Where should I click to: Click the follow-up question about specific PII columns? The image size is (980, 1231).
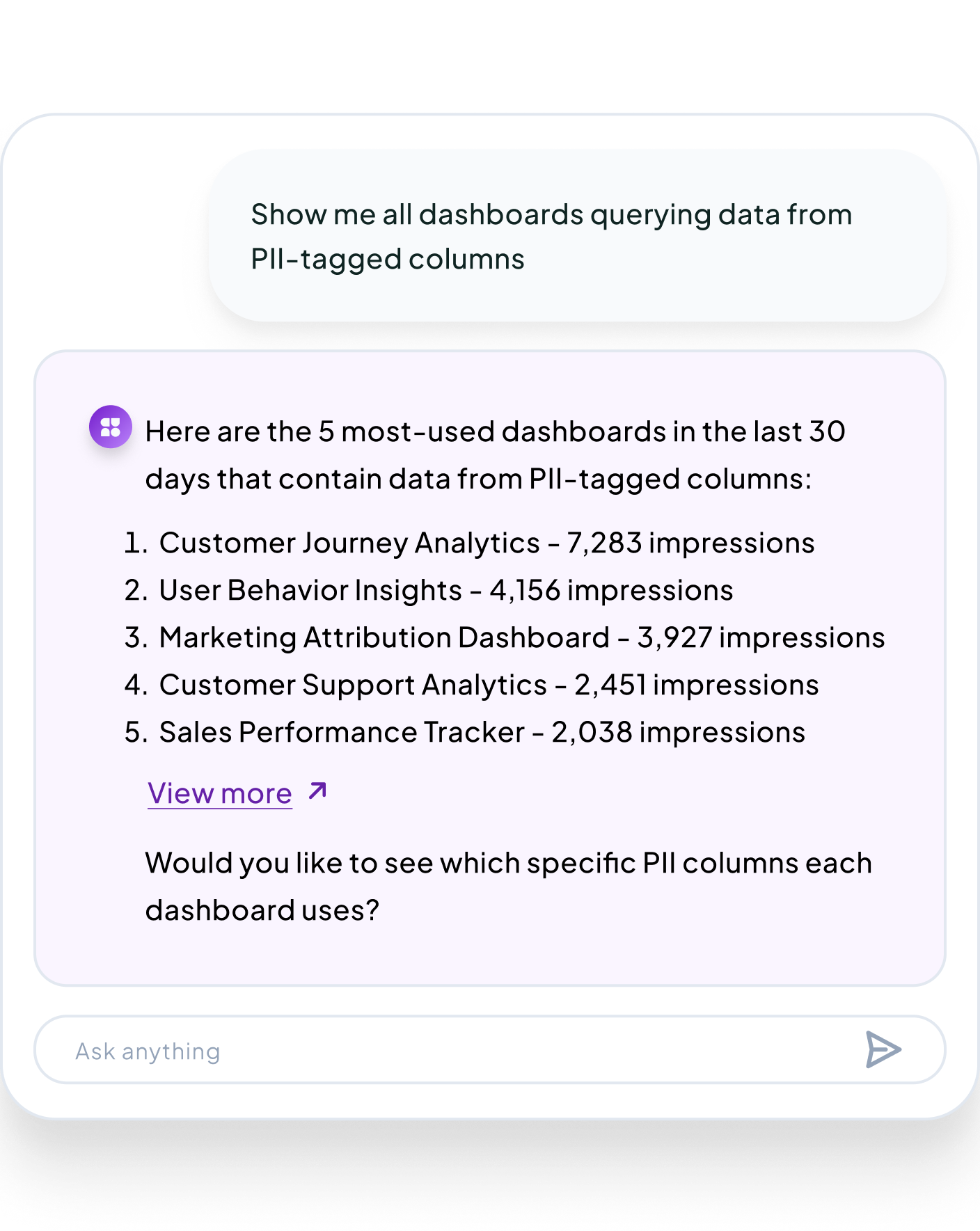click(x=508, y=887)
